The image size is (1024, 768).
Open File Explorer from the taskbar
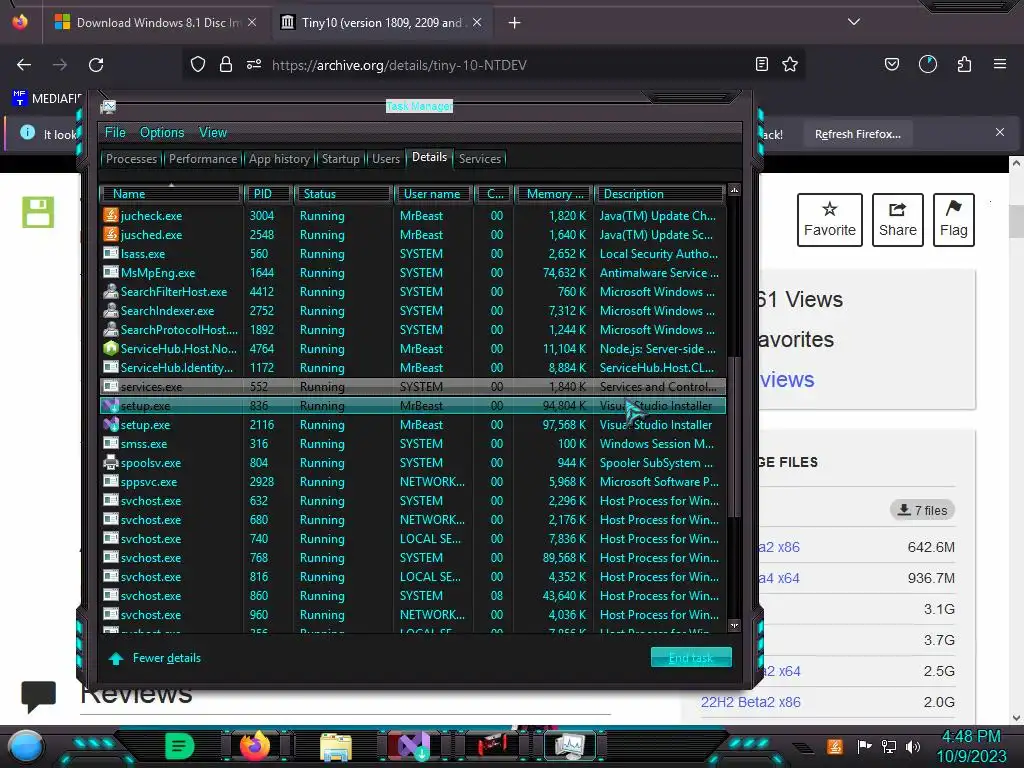336,747
